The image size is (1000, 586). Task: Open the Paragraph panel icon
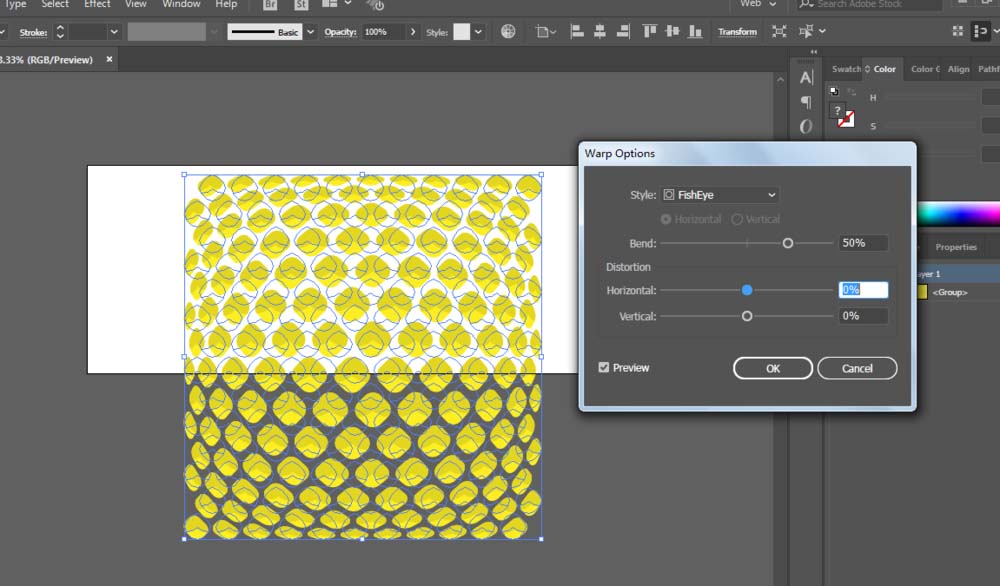coord(806,102)
